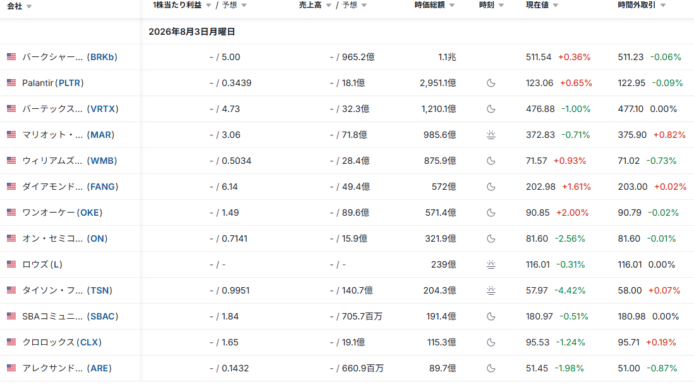This screenshot has width=694, height=384.
Task: Click the moon icon in the CLX row
Action: tap(491, 342)
